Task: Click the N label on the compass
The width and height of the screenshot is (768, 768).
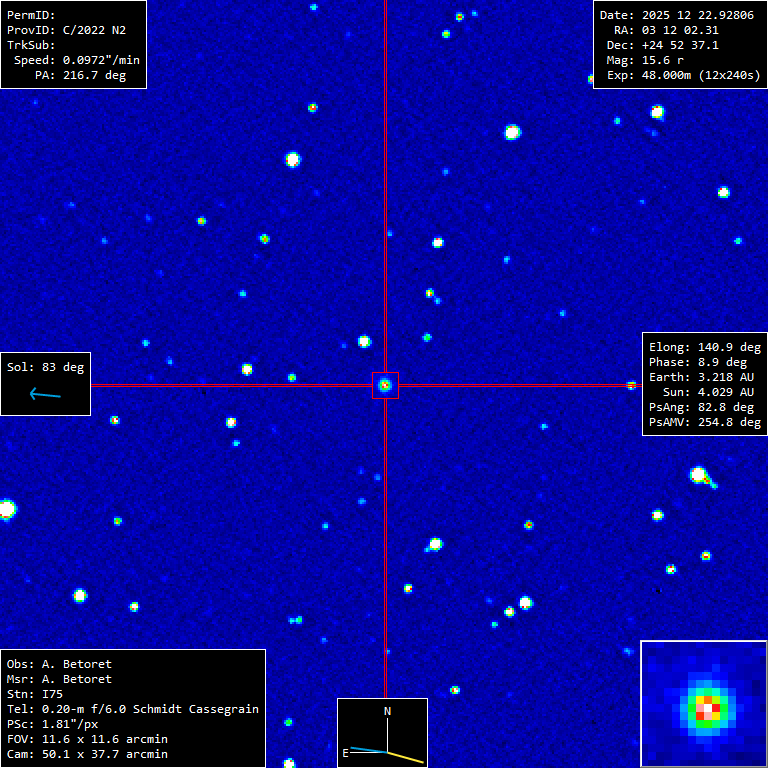Action: pyautogui.click(x=388, y=711)
